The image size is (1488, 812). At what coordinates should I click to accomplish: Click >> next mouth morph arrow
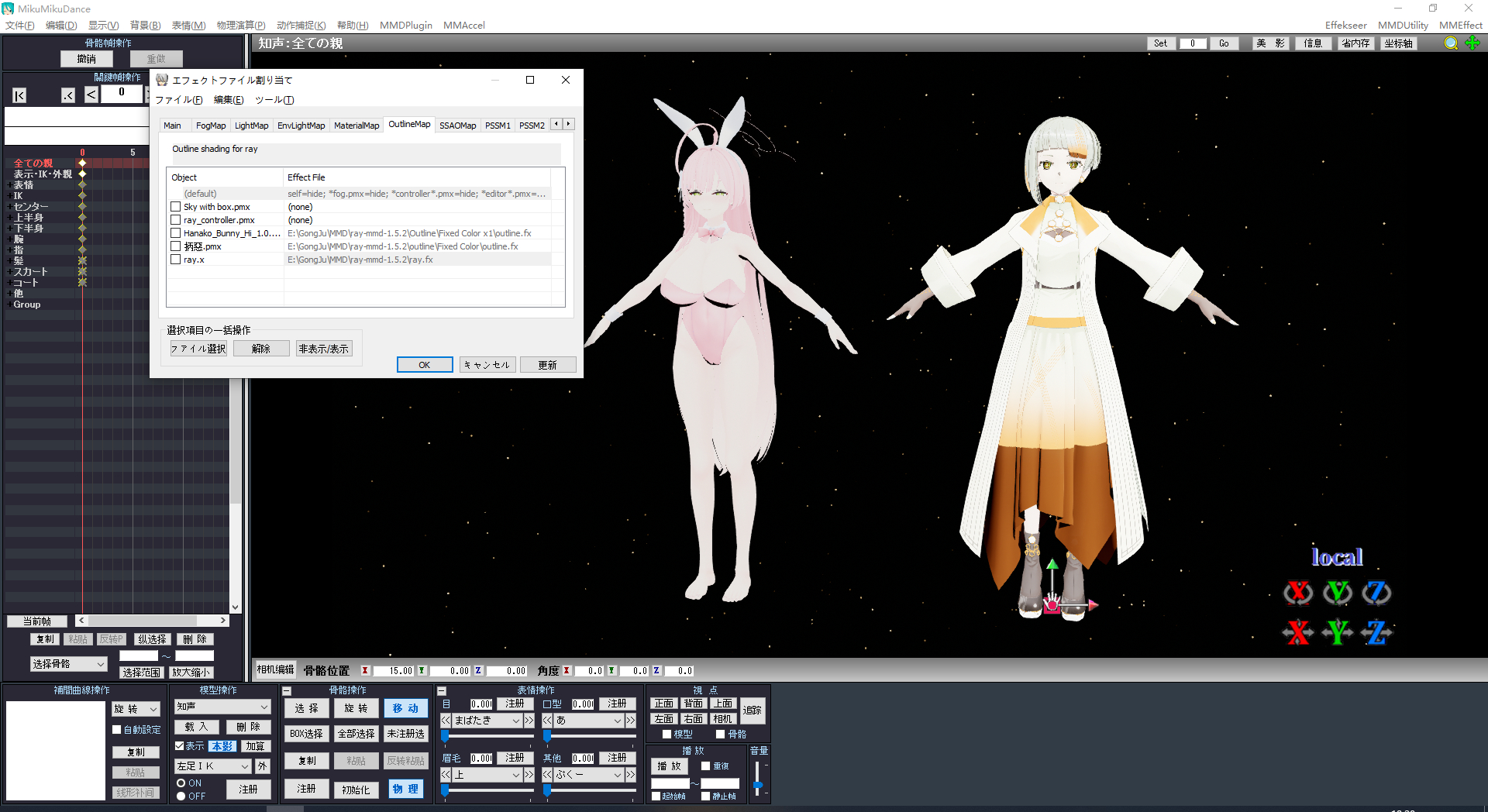(x=631, y=721)
